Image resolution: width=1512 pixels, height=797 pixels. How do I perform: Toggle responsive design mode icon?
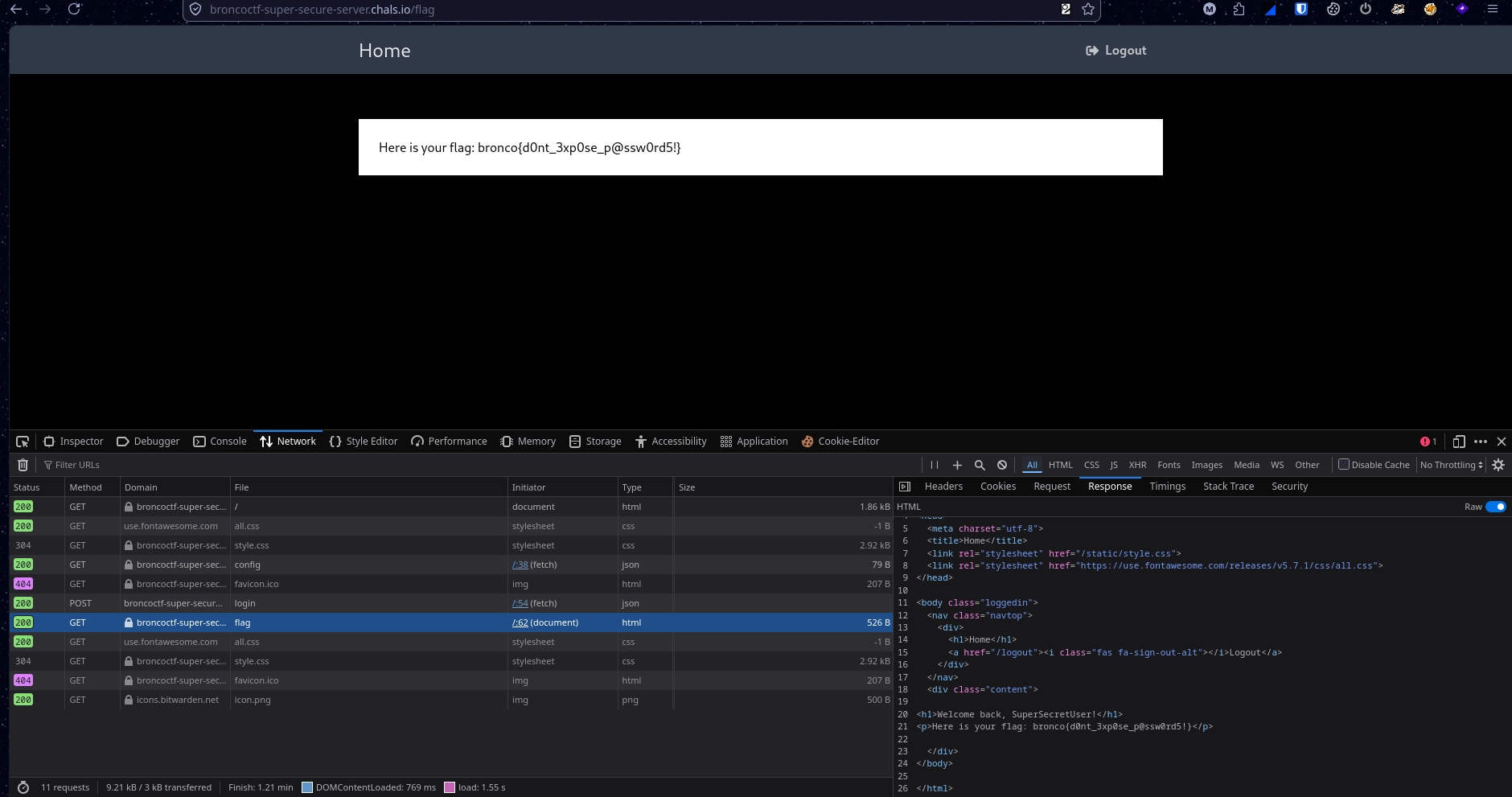(1459, 442)
